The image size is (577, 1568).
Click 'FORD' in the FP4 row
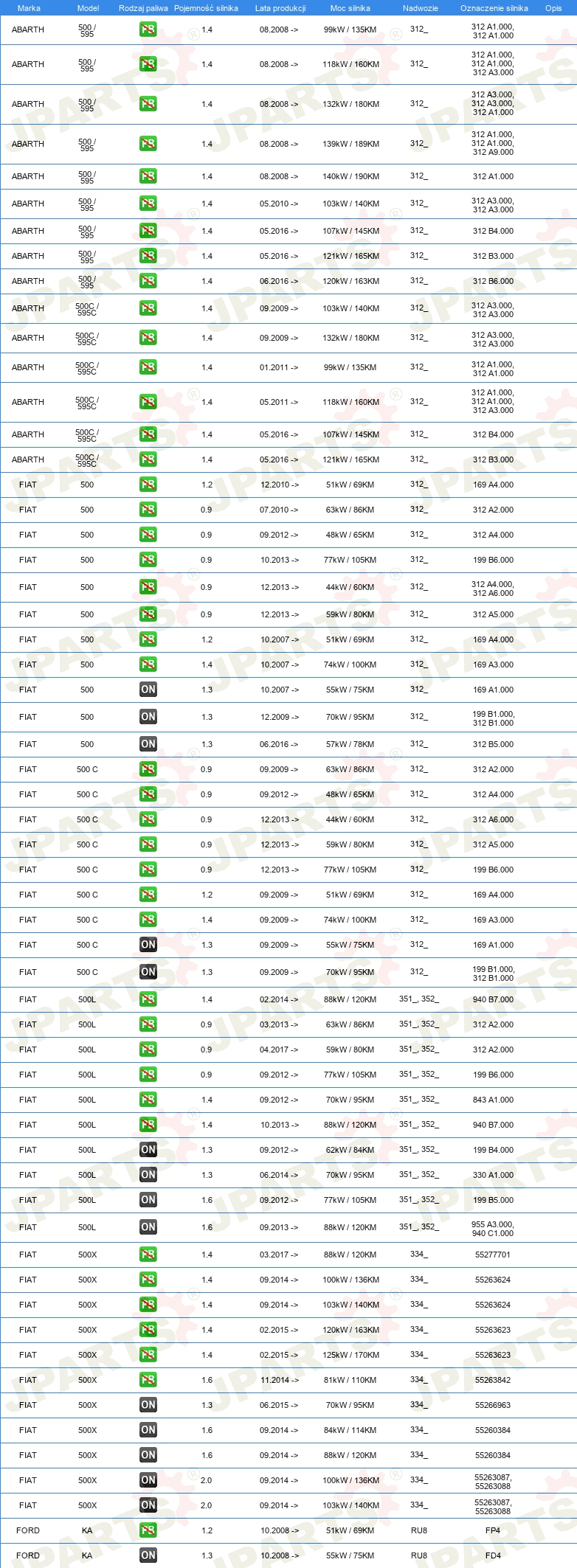[28, 1530]
